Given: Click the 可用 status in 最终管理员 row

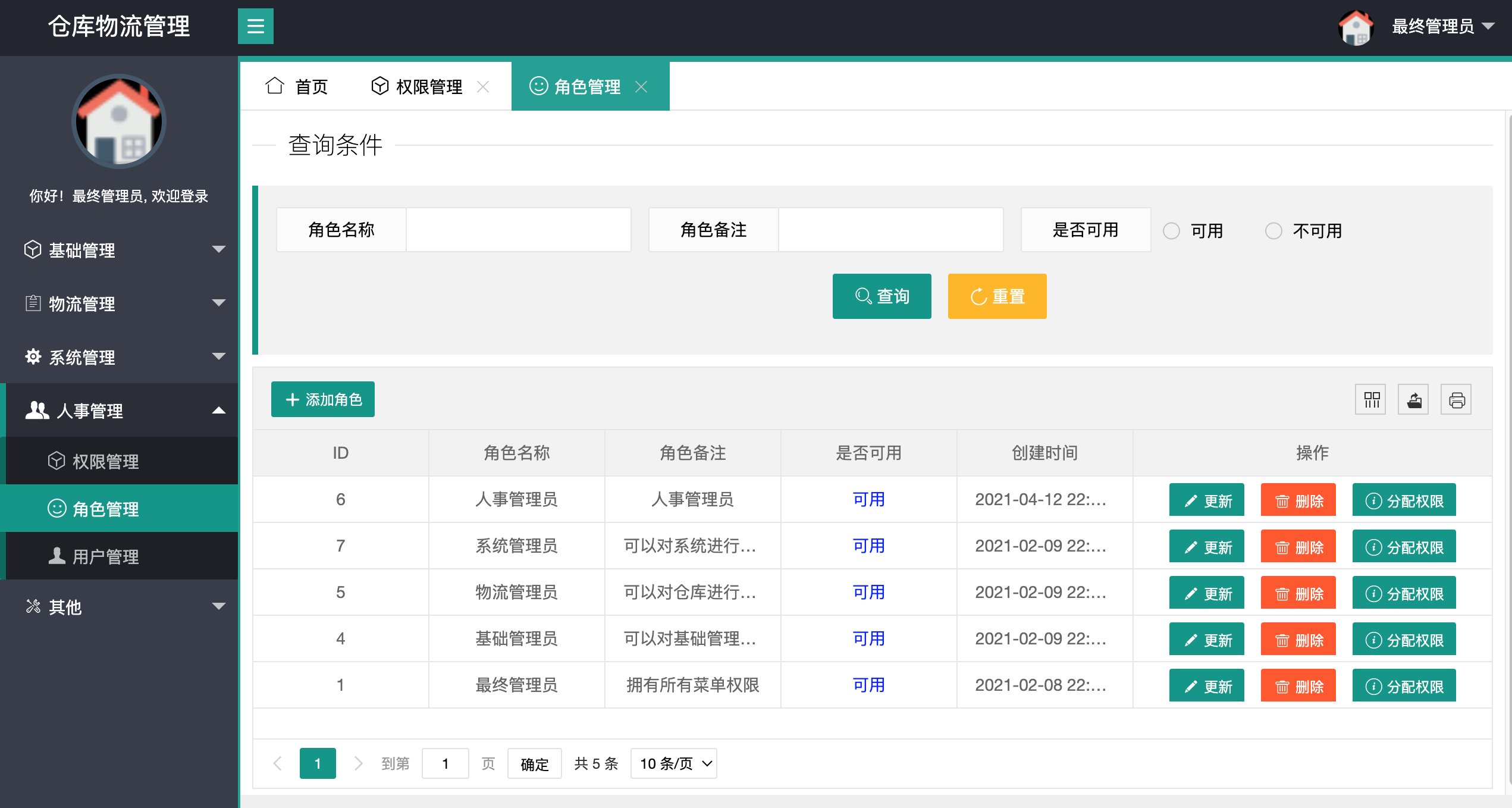Looking at the screenshot, I should pyautogui.click(x=869, y=685).
